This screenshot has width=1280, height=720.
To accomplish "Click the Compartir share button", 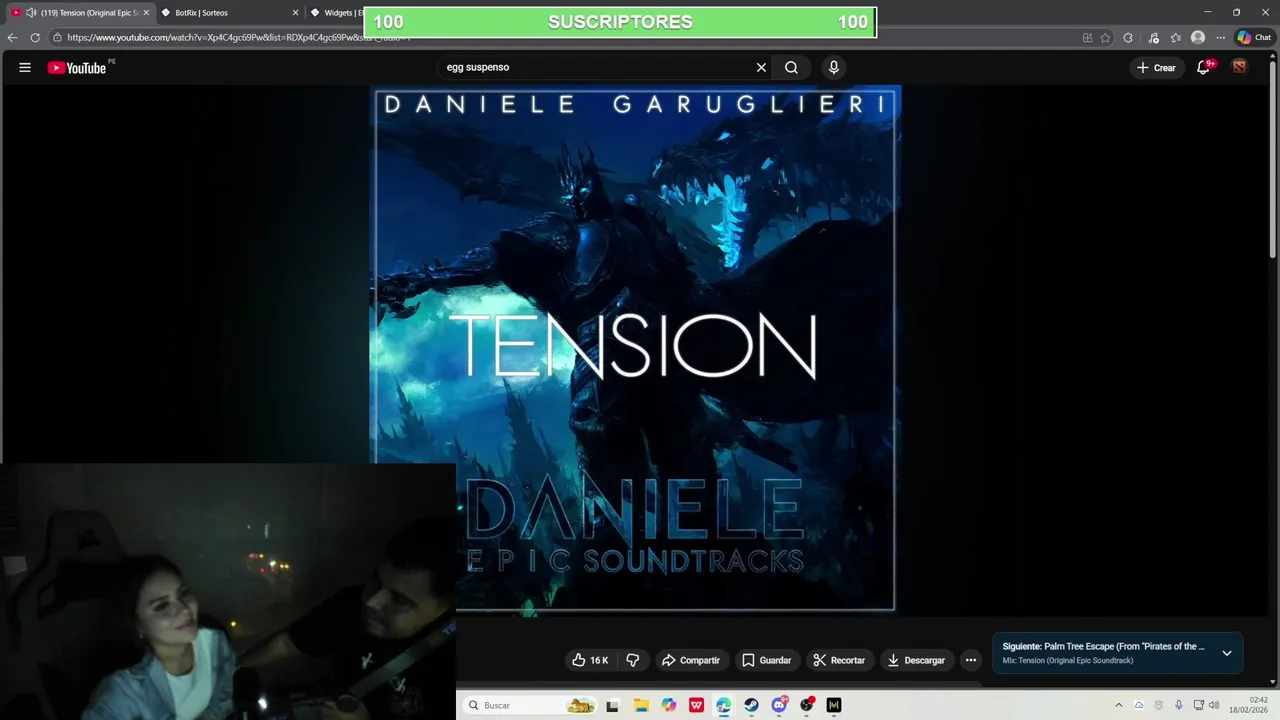I will pos(691,660).
